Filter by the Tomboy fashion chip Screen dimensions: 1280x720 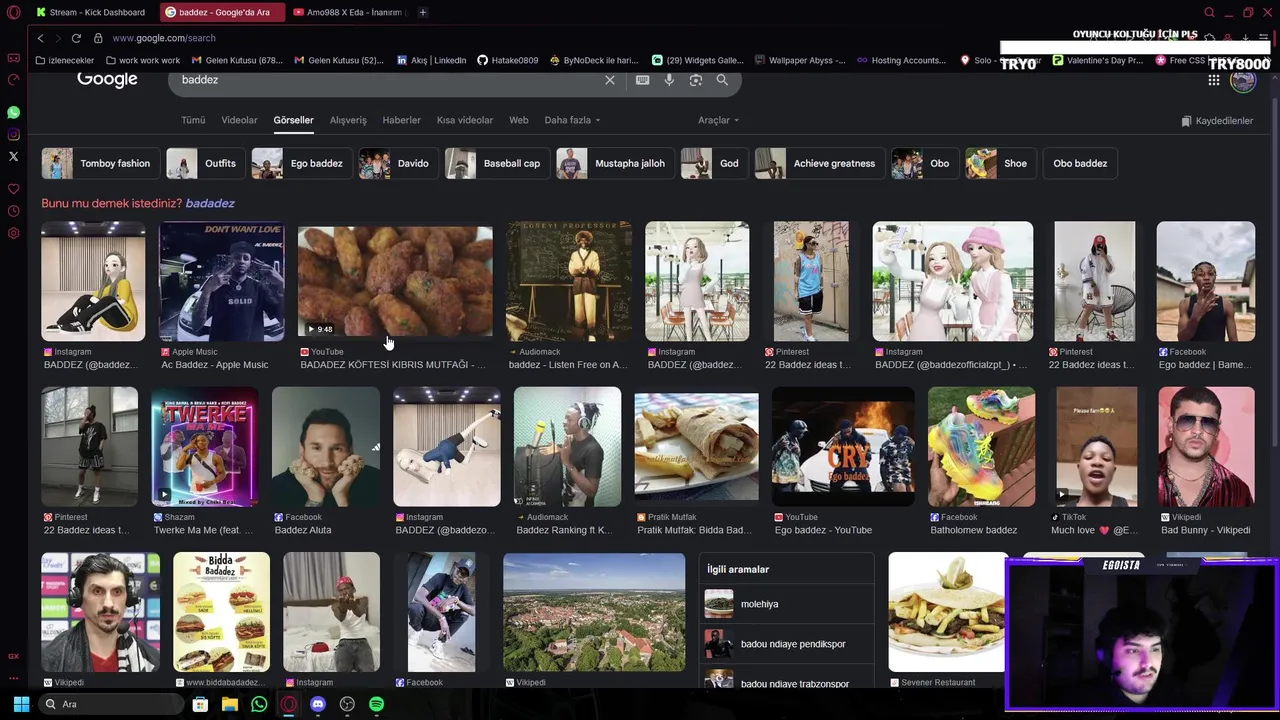coord(101,163)
